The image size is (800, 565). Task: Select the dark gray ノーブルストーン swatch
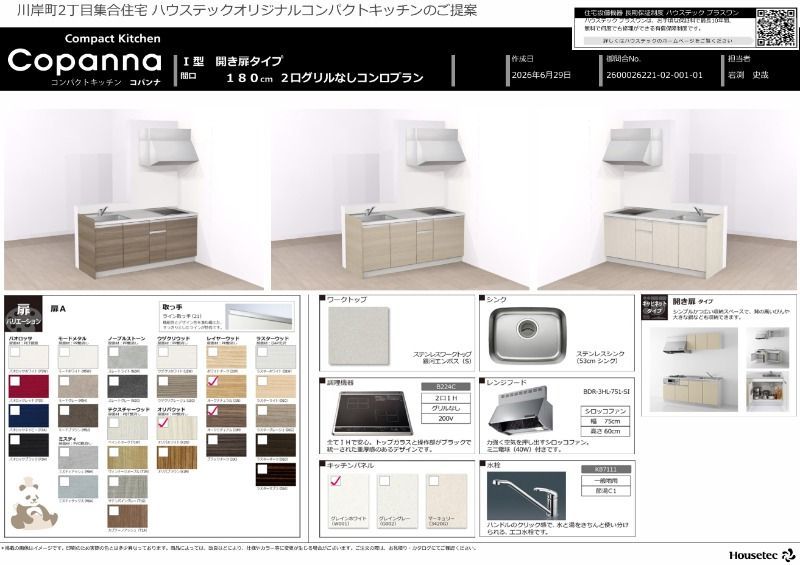128,386
